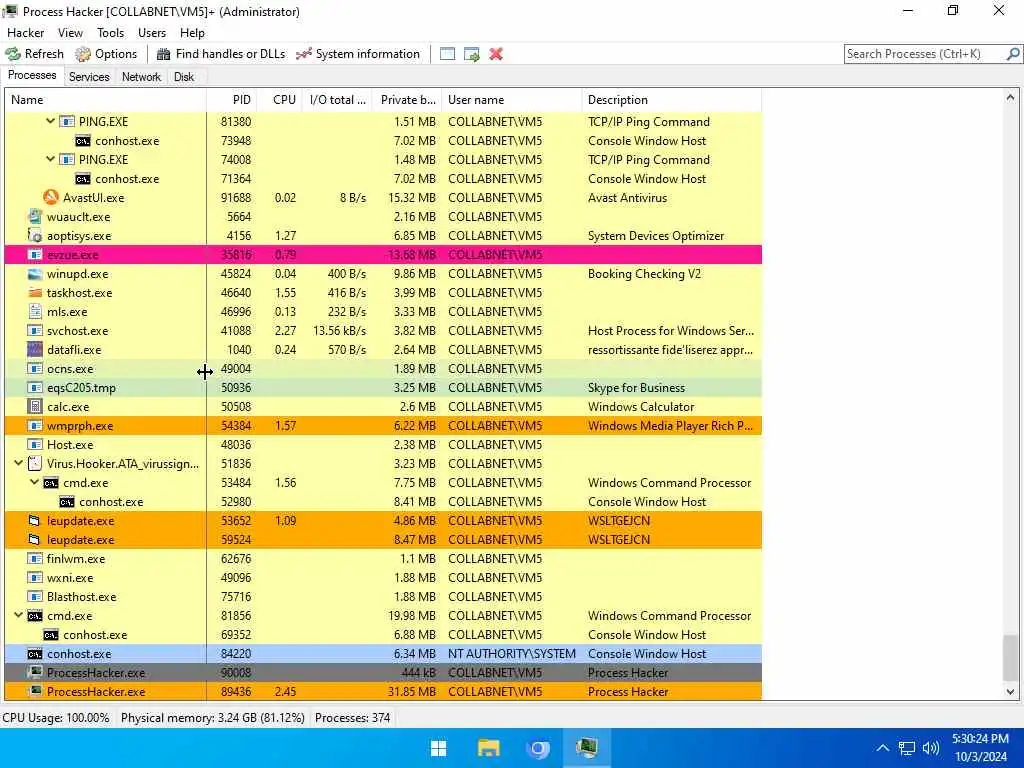
Task: Click the datafli.exe process icon
Action: (35, 349)
